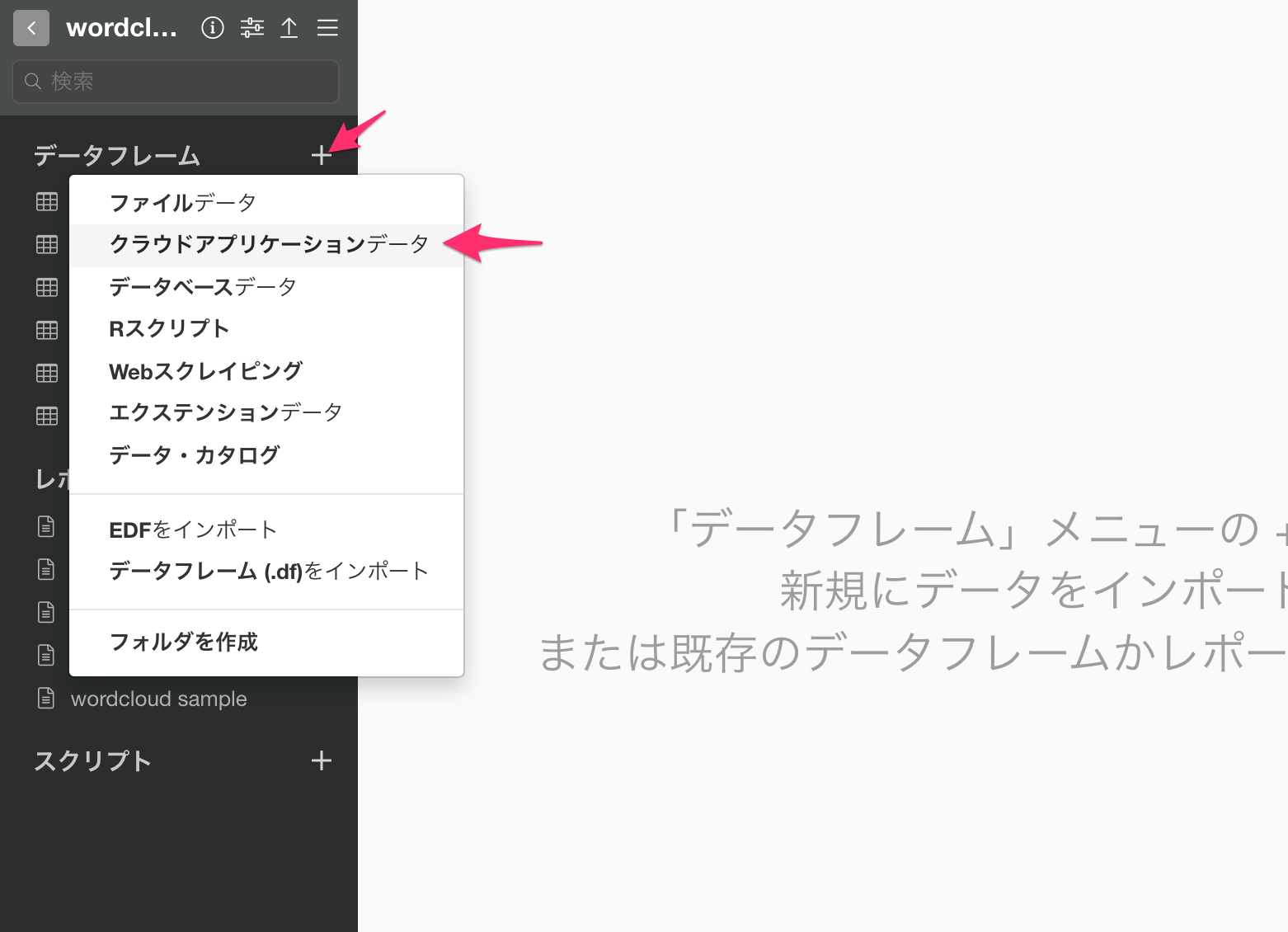The width and height of the screenshot is (1288, 932).
Task: Select クラウドアプリケーションデータ menu entry
Action: tap(266, 245)
